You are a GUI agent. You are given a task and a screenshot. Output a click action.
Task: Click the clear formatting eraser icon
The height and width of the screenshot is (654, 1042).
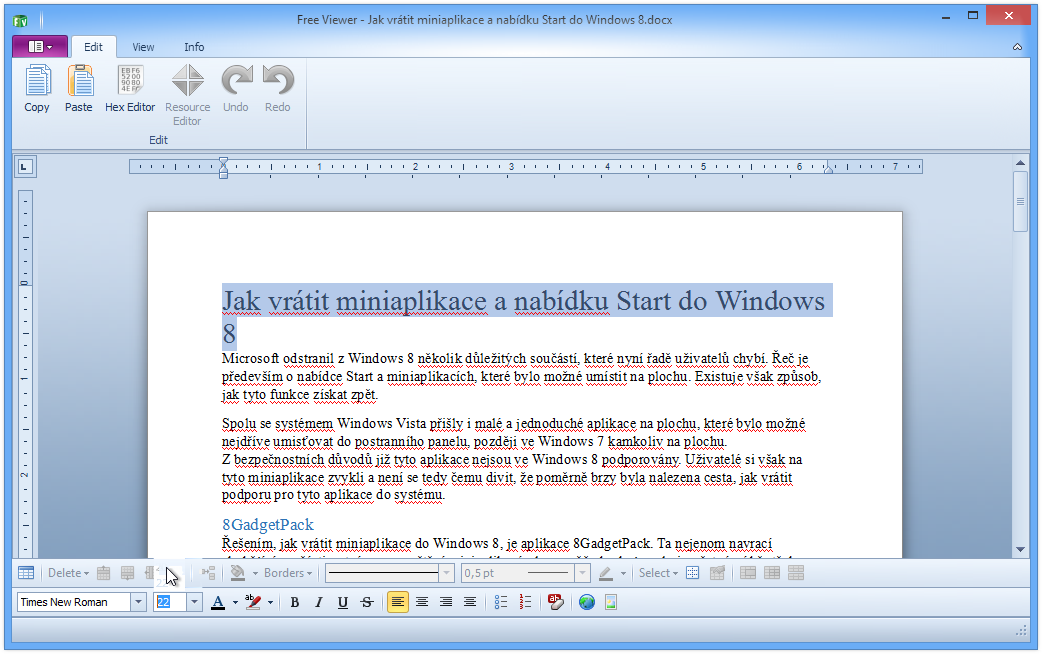556,602
